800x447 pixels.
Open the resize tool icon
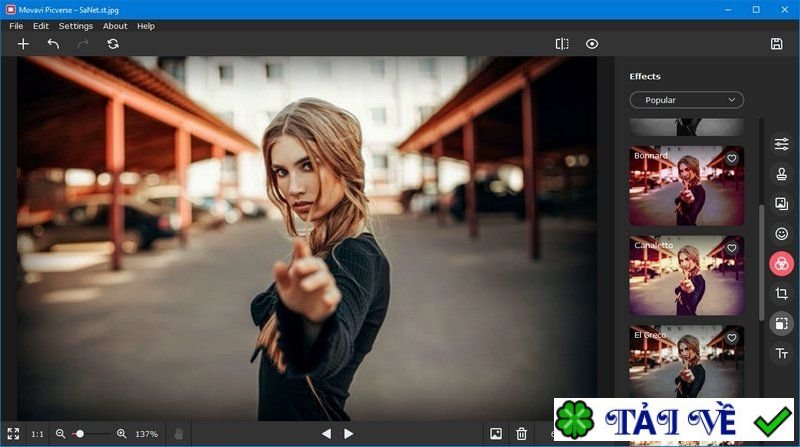pos(781,324)
